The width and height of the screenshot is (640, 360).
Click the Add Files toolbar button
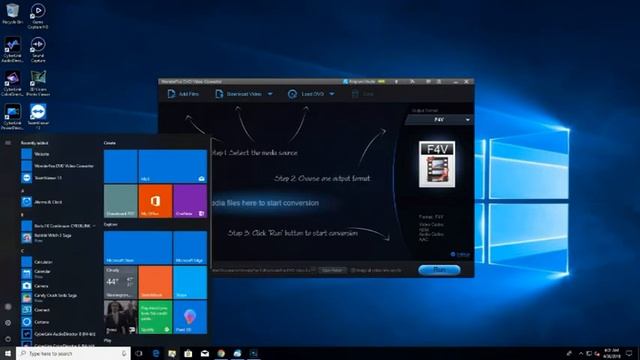[x=183, y=94]
